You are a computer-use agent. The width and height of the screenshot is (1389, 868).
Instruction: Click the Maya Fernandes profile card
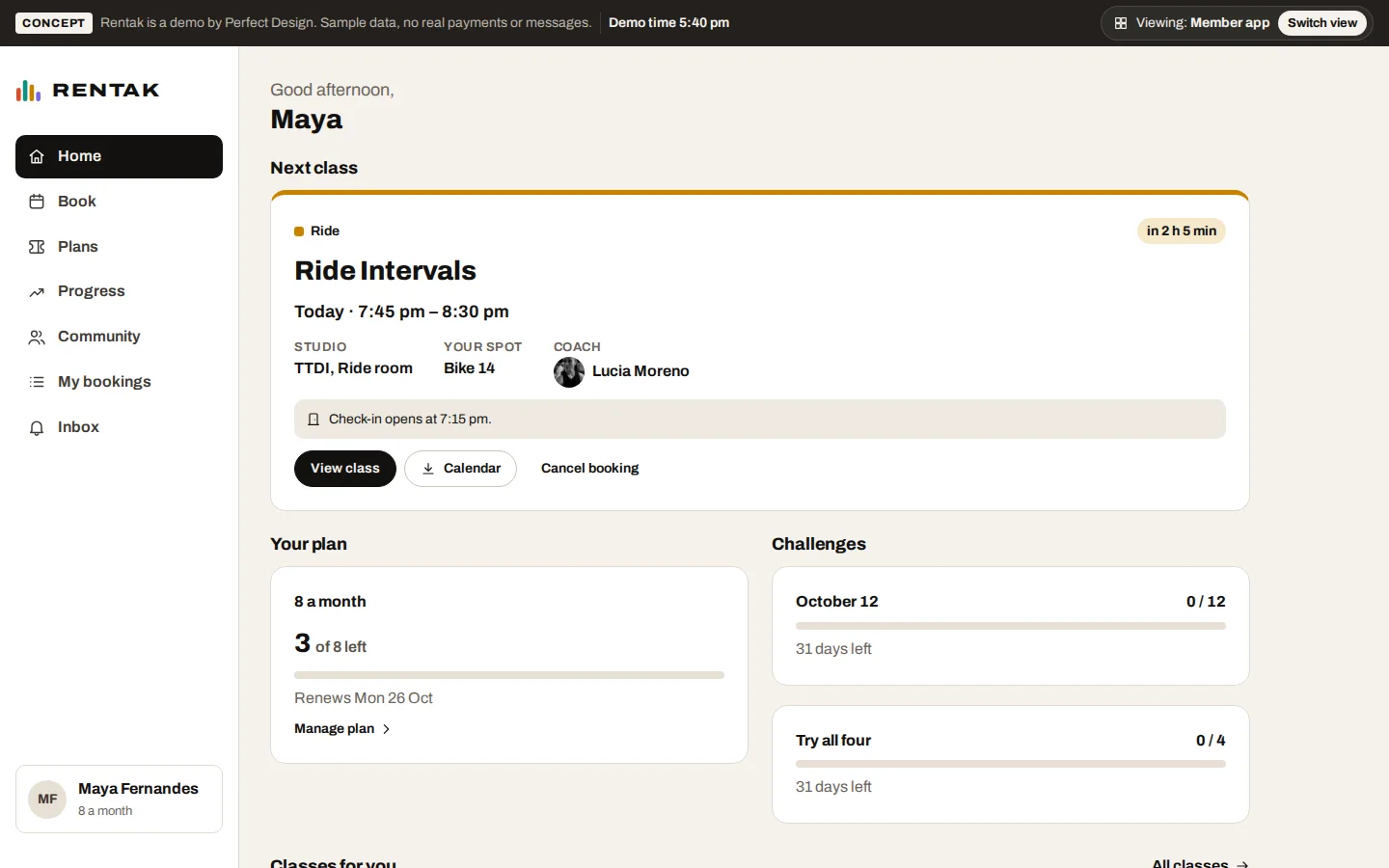click(119, 800)
